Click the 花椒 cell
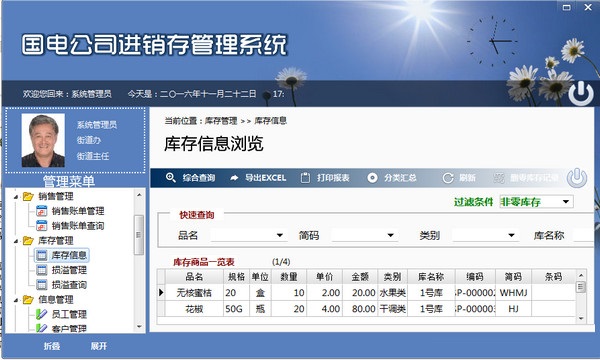600x360 pixels. 194,308
